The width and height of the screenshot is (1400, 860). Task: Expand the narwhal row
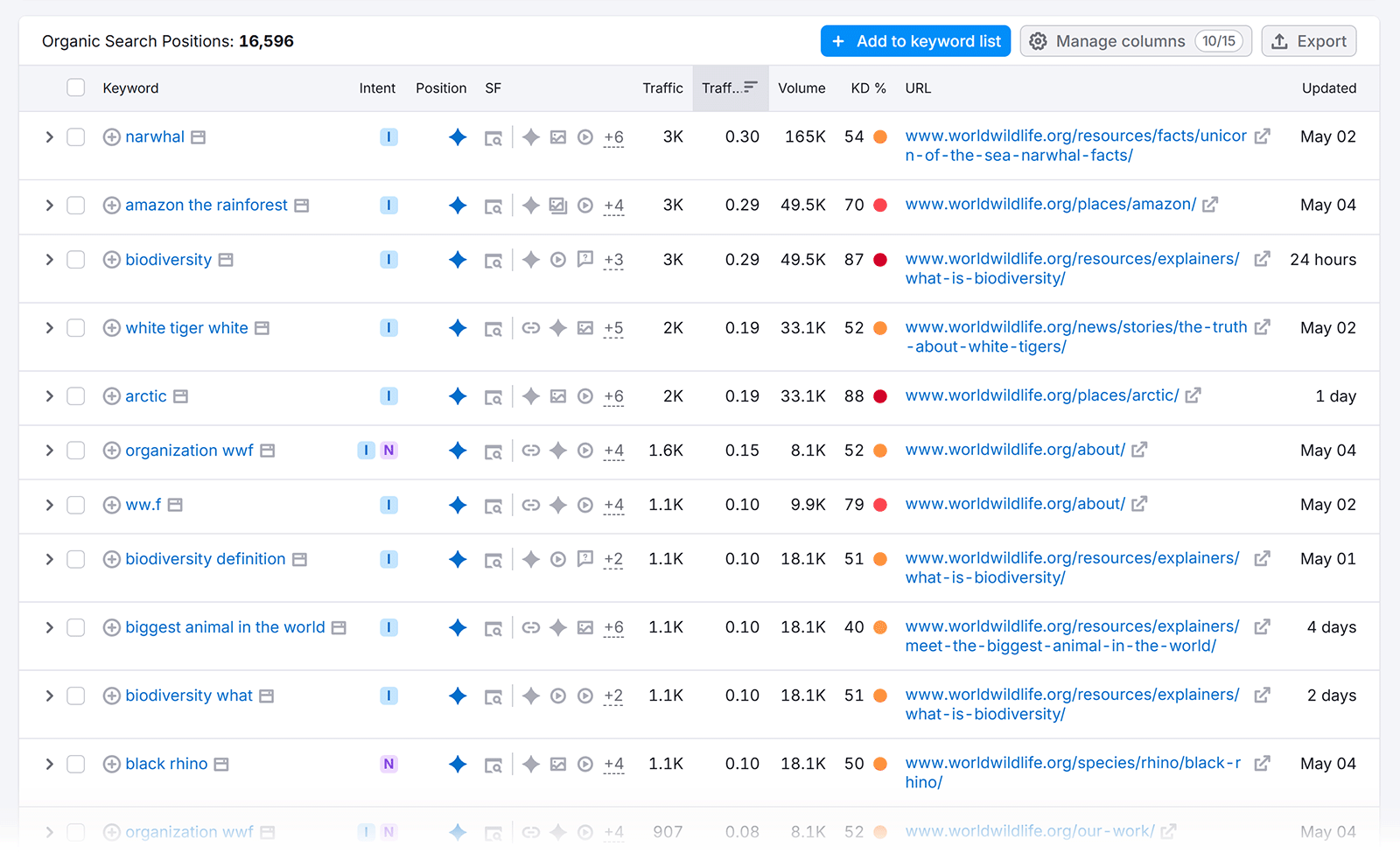point(49,137)
